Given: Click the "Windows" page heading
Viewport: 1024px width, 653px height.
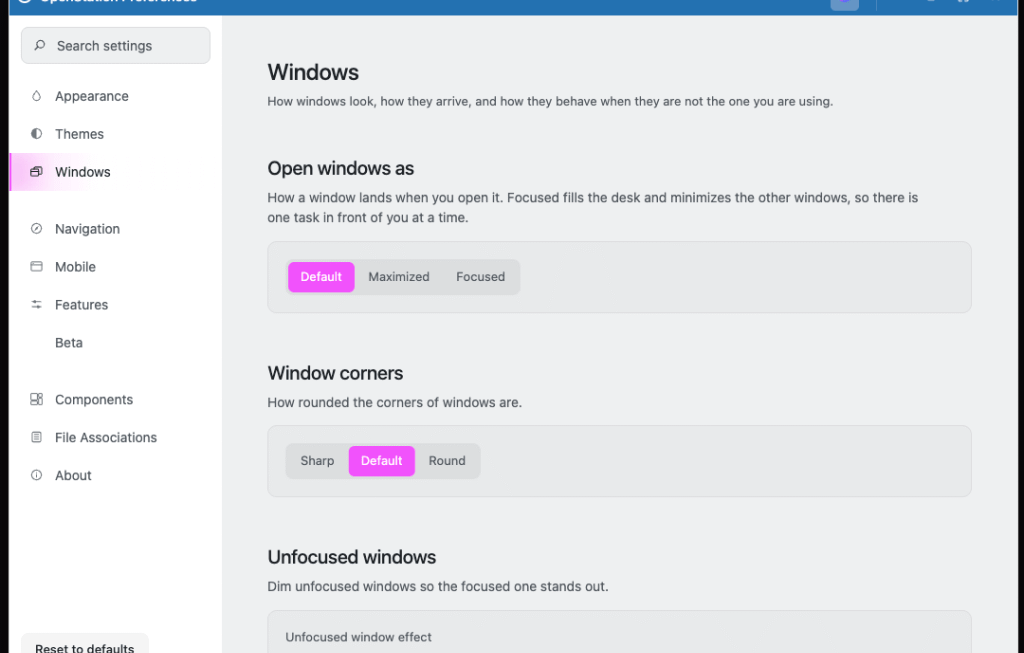Looking at the screenshot, I should pos(313,72).
